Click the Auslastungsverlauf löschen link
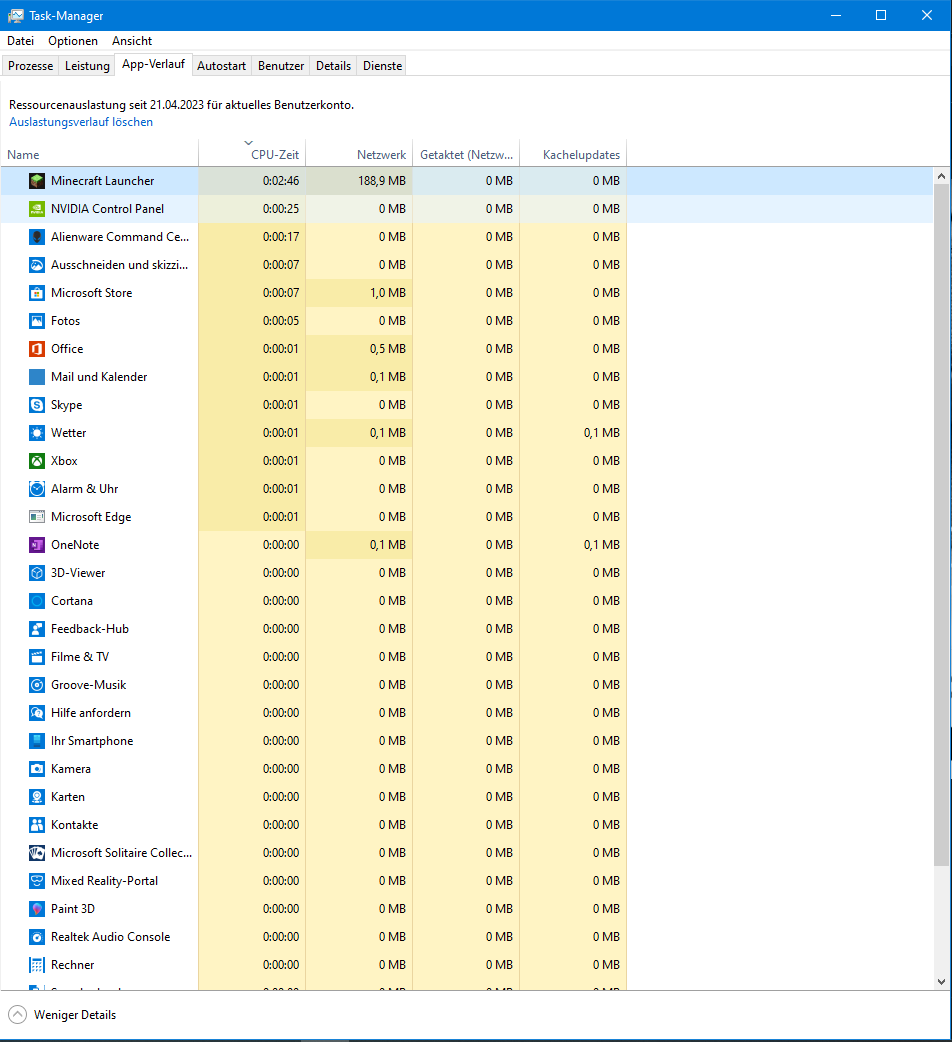Screen dimensions: 952x1042 [x=81, y=122]
